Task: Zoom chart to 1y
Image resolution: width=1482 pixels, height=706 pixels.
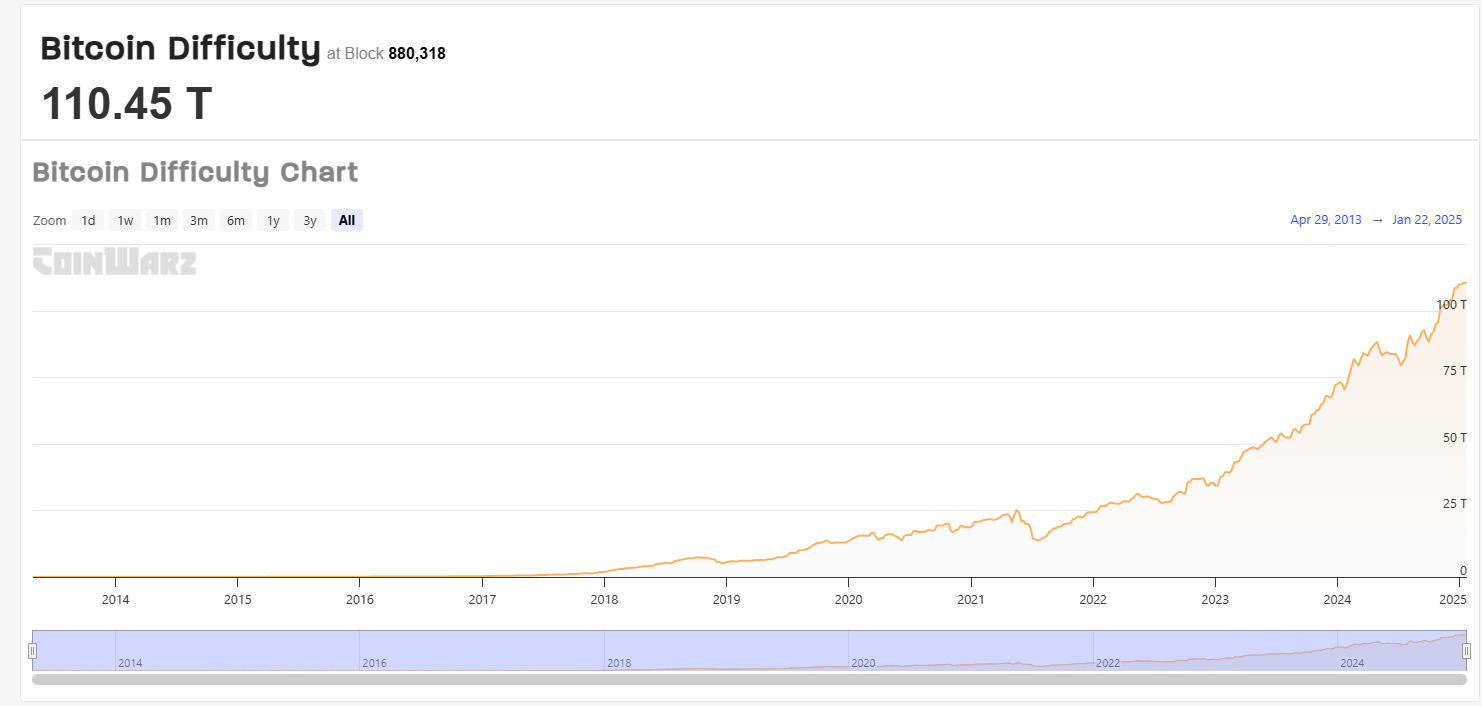Action: pyautogui.click(x=273, y=220)
